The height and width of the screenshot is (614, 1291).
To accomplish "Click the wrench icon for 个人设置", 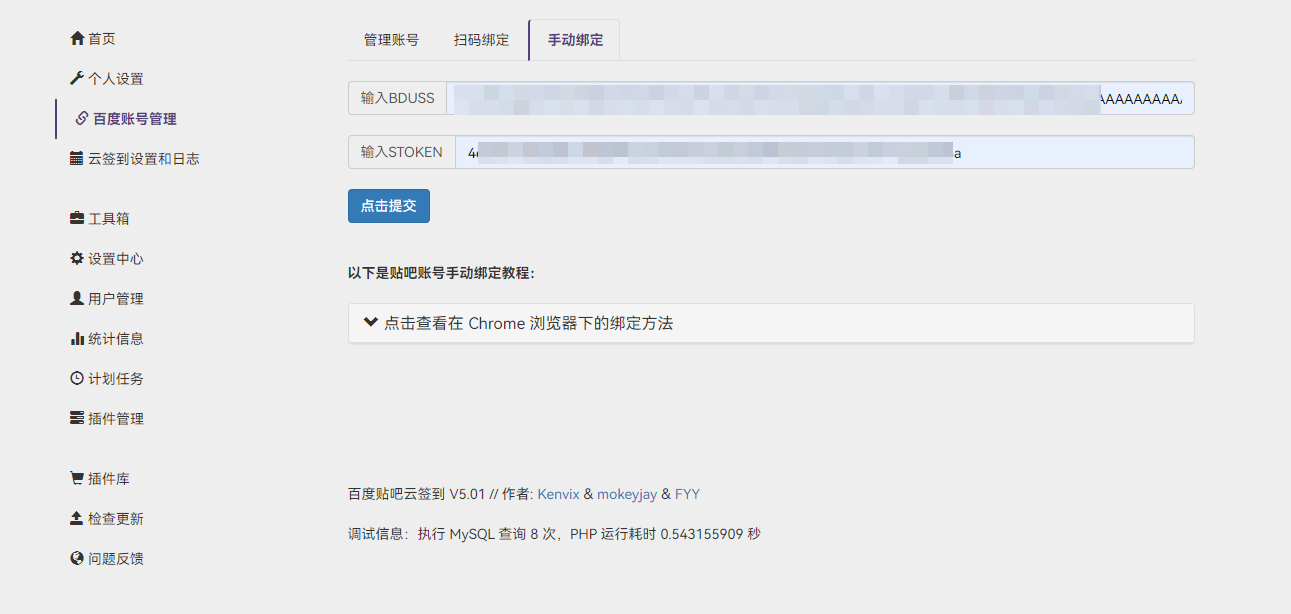I will pyautogui.click(x=77, y=79).
